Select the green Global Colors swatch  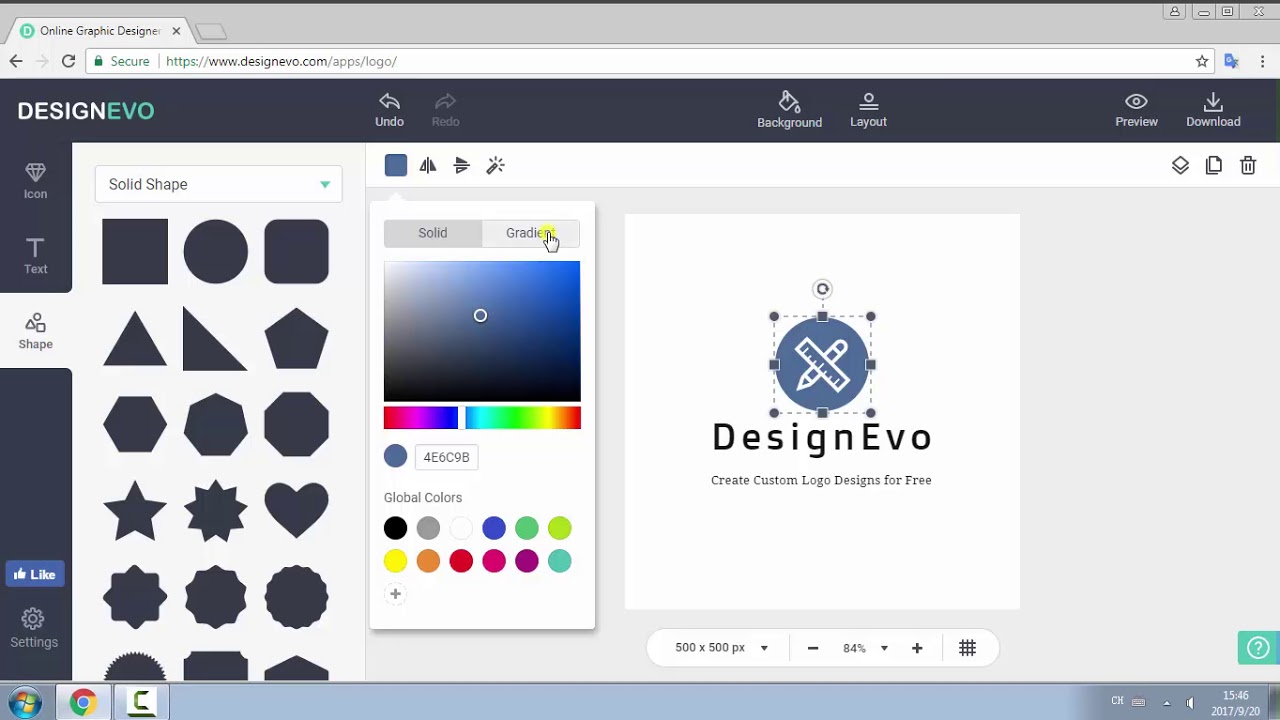coord(527,528)
